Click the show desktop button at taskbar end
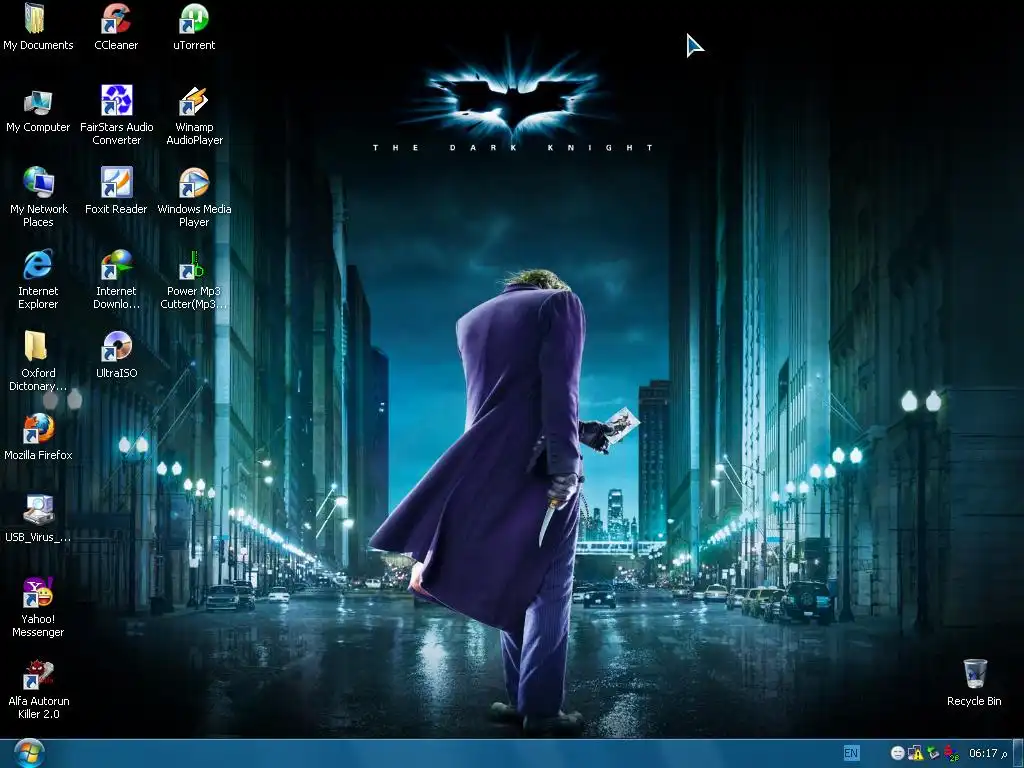Image resolution: width=1024 pixels, height=768 pixels. pyautogui.click(x=1017, y=754)
